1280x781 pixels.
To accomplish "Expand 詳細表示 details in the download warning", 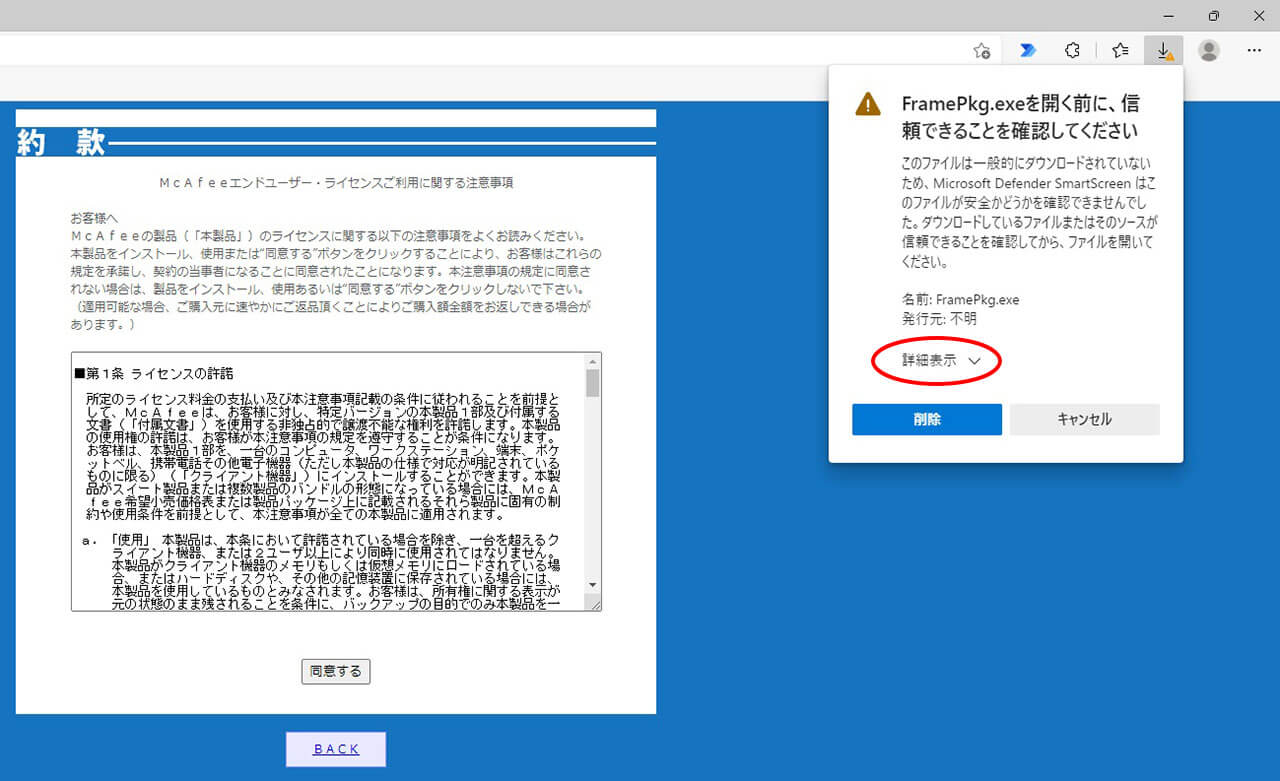I will pos(929,361).
